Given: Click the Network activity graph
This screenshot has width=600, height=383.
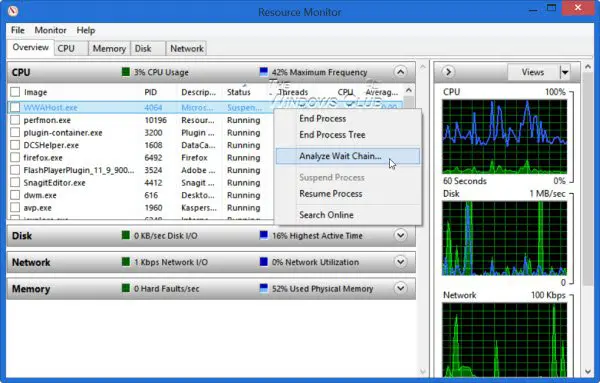Looking at the screenshot, I should 504,340.
